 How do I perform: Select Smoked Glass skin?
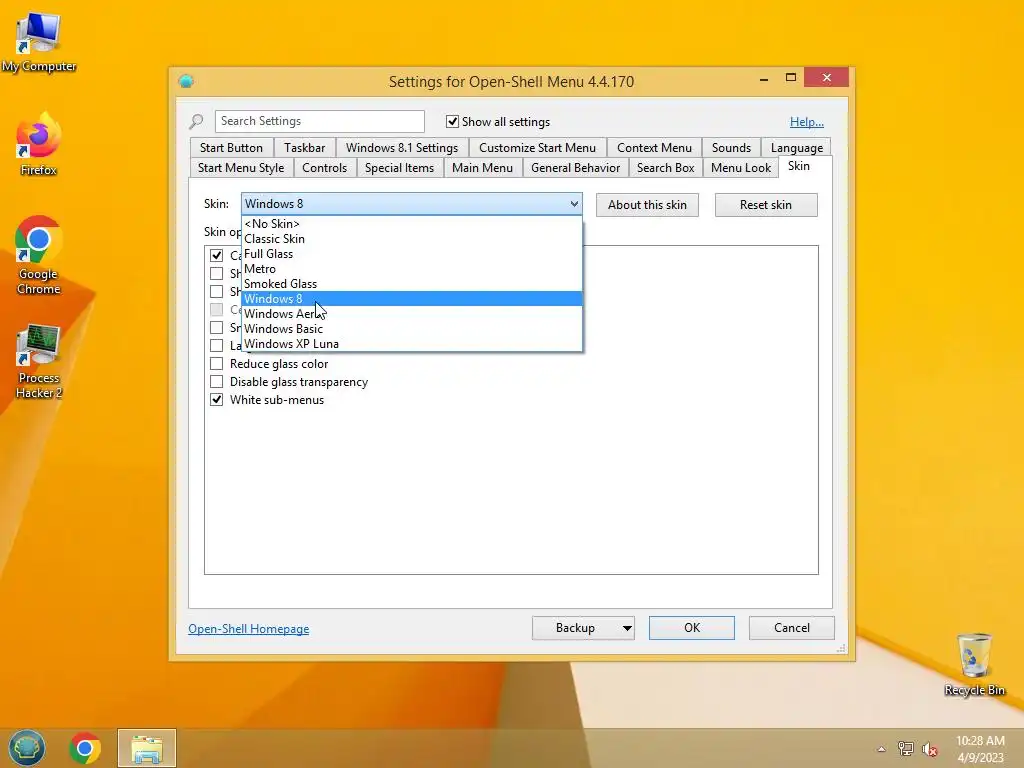(411, 283)
